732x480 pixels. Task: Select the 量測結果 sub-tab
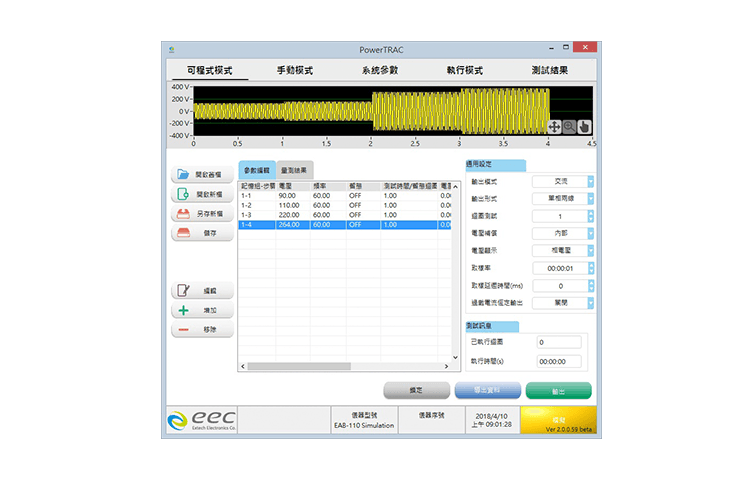[294, 170]
